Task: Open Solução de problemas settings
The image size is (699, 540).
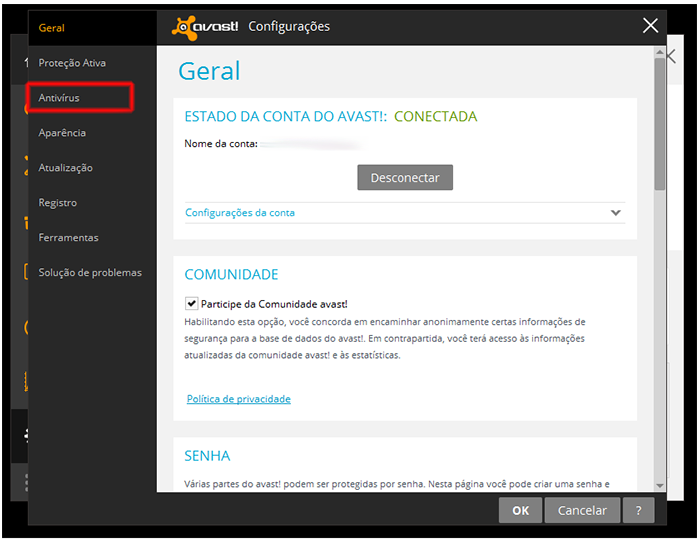Action: click(90, 272)
